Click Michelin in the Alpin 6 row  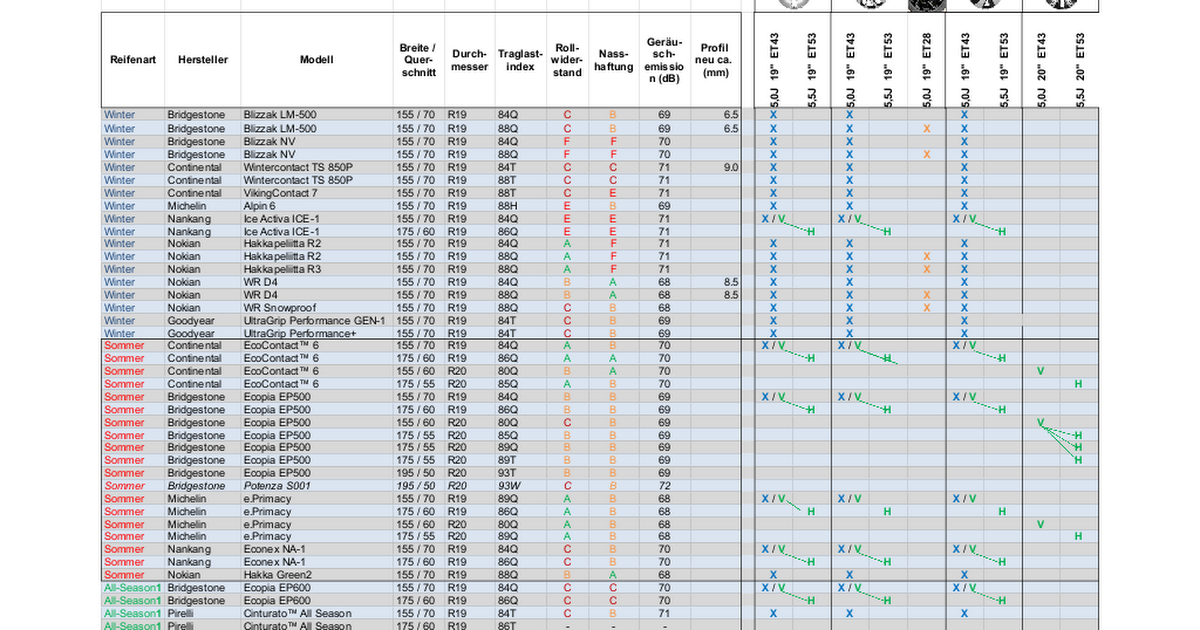click(187, 205)
